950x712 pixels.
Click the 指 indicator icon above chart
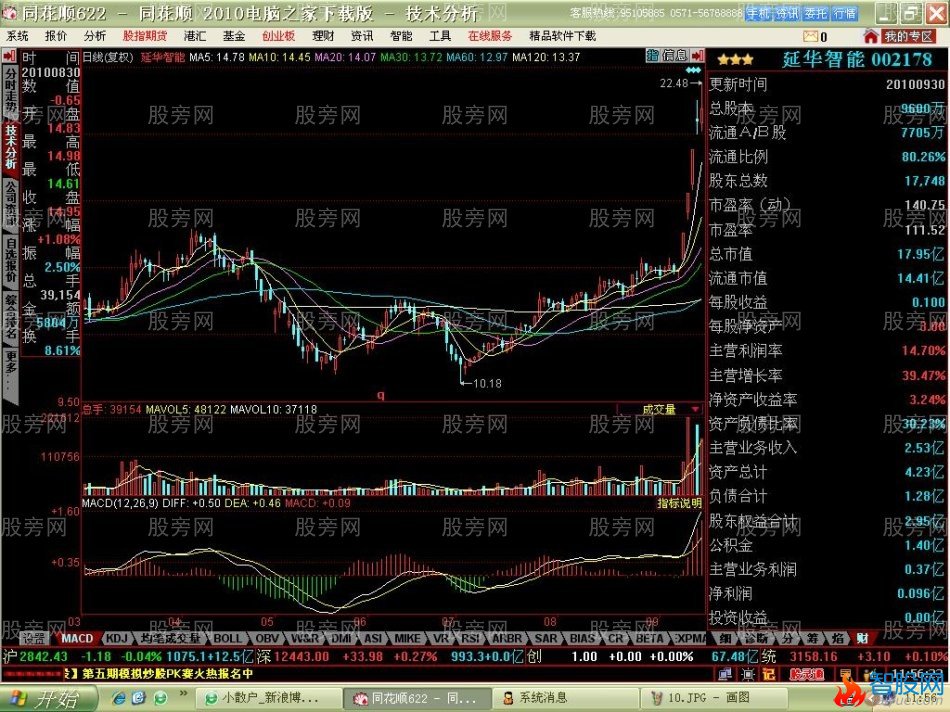click(652, 56)
